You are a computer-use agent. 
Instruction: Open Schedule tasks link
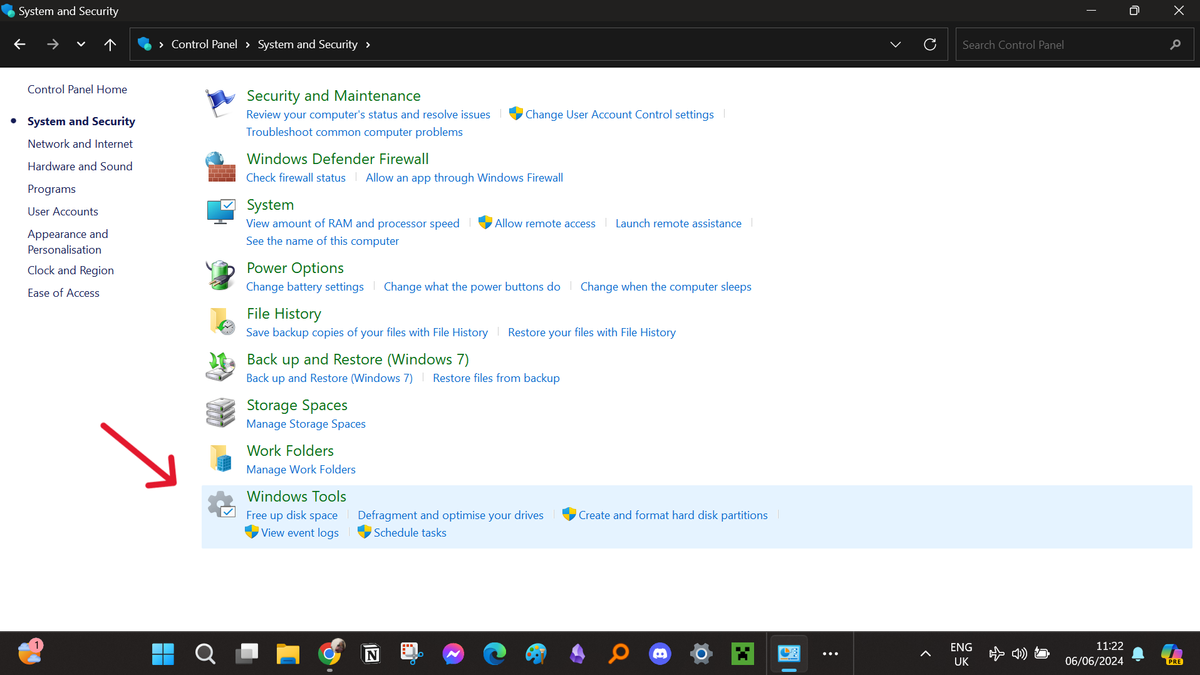coord(410,533)
